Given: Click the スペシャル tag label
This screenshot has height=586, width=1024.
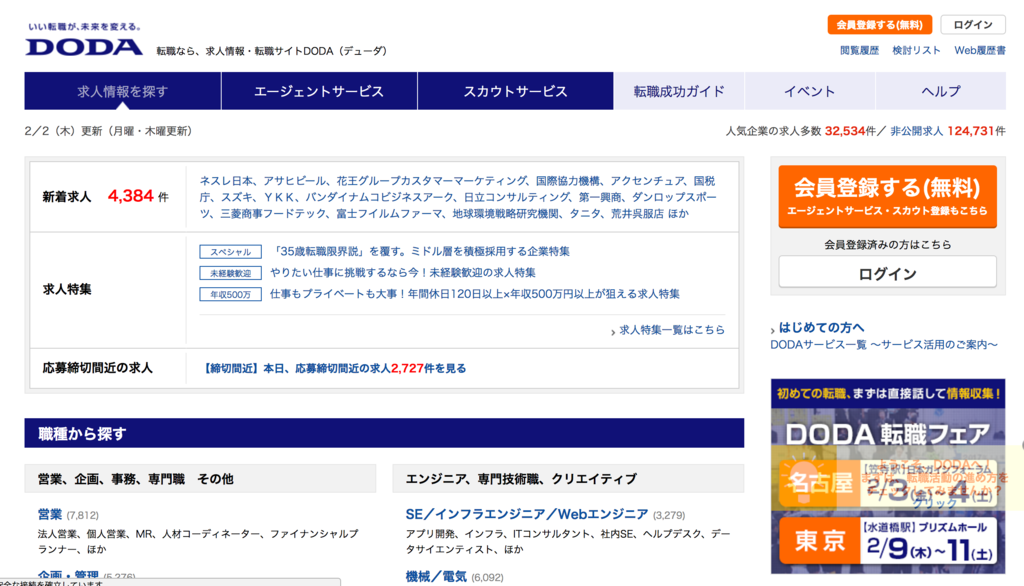Looking at the screenshot, I should [231, 252].
